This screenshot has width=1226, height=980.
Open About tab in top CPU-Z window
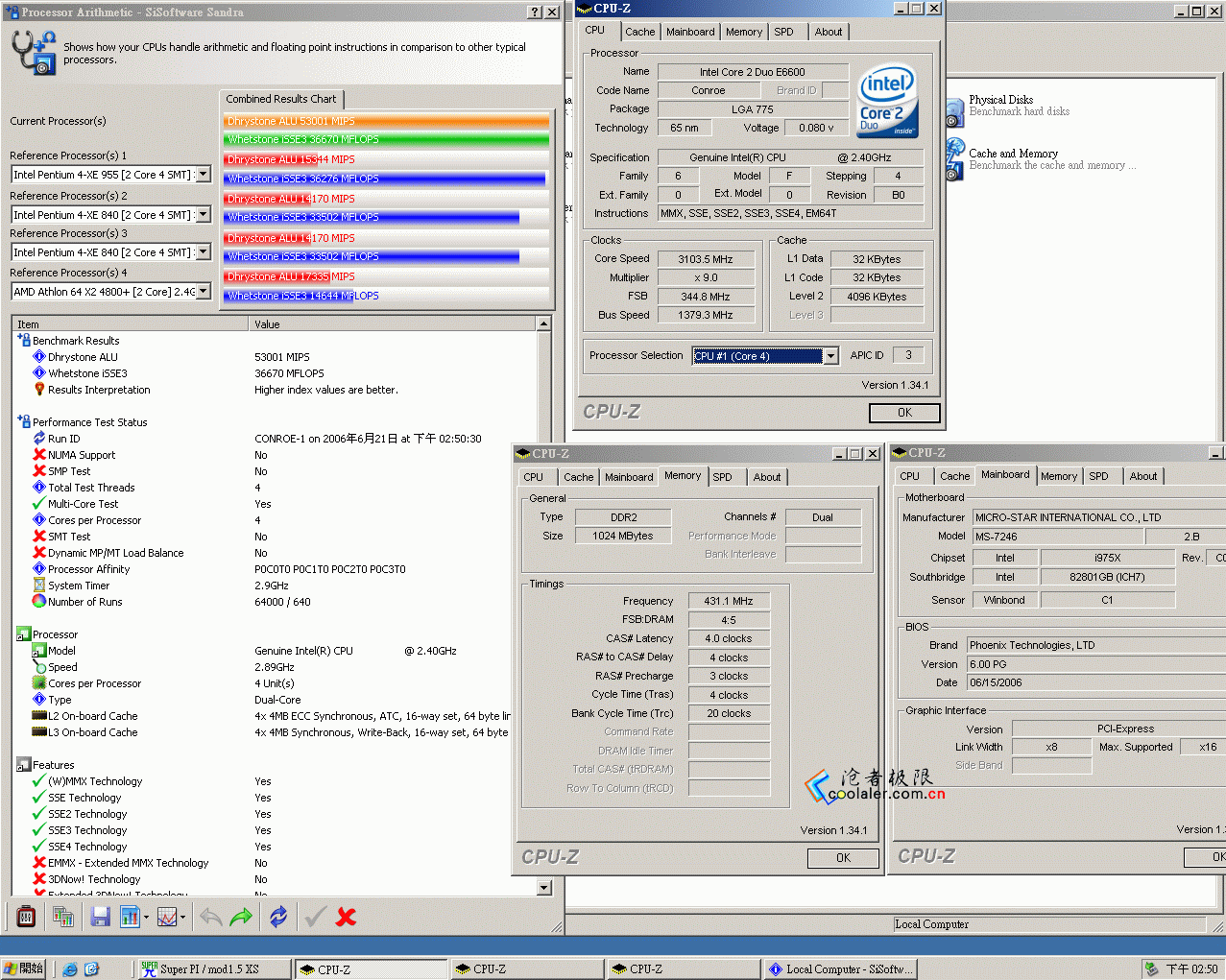pos(829,32)
